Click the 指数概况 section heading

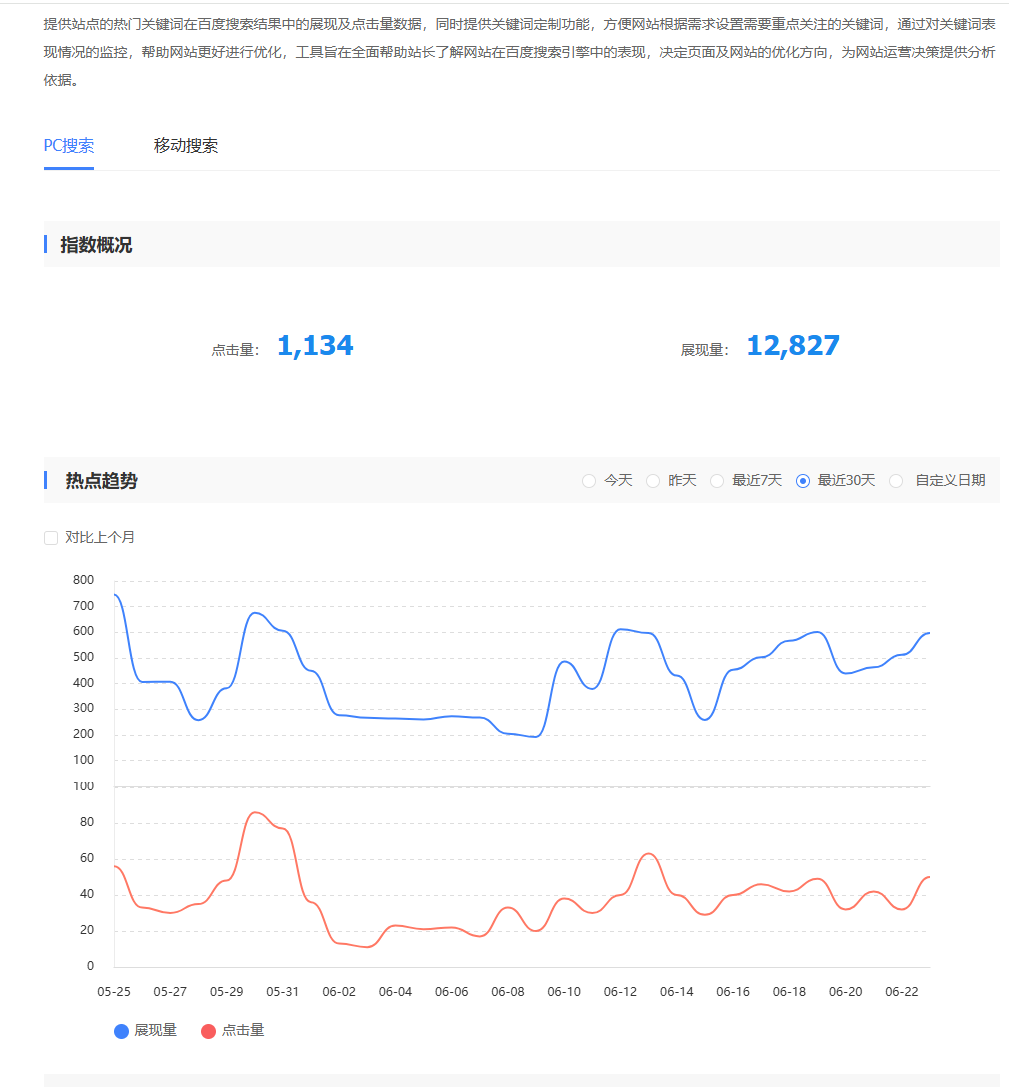tap(96, 245)
